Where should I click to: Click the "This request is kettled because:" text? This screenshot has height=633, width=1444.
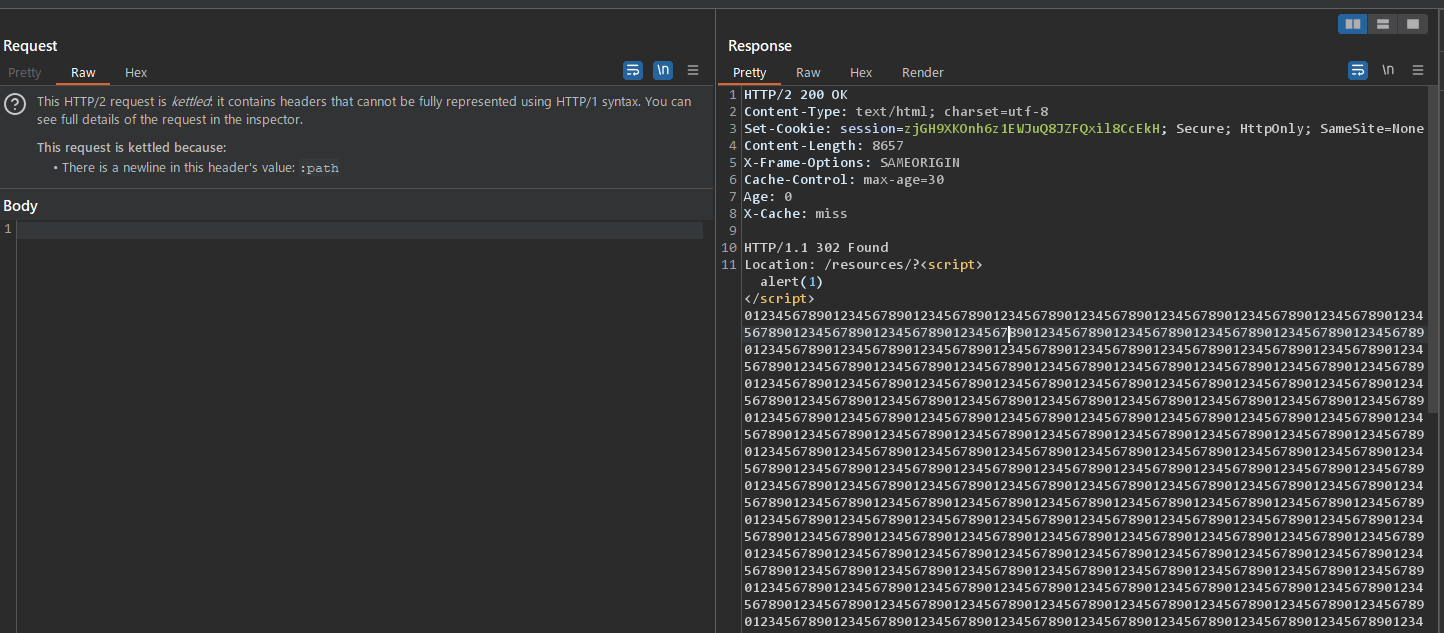tap(132, 148)
